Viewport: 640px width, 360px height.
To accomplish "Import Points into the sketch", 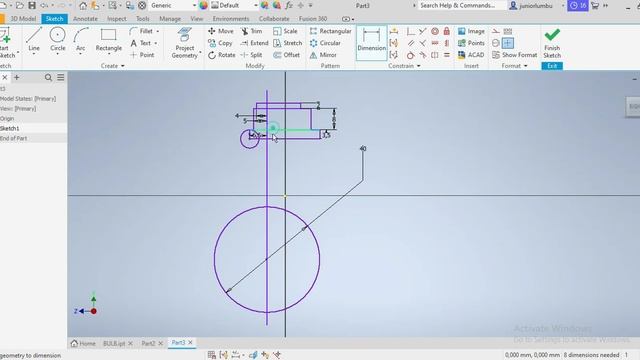I will (471, 43).
